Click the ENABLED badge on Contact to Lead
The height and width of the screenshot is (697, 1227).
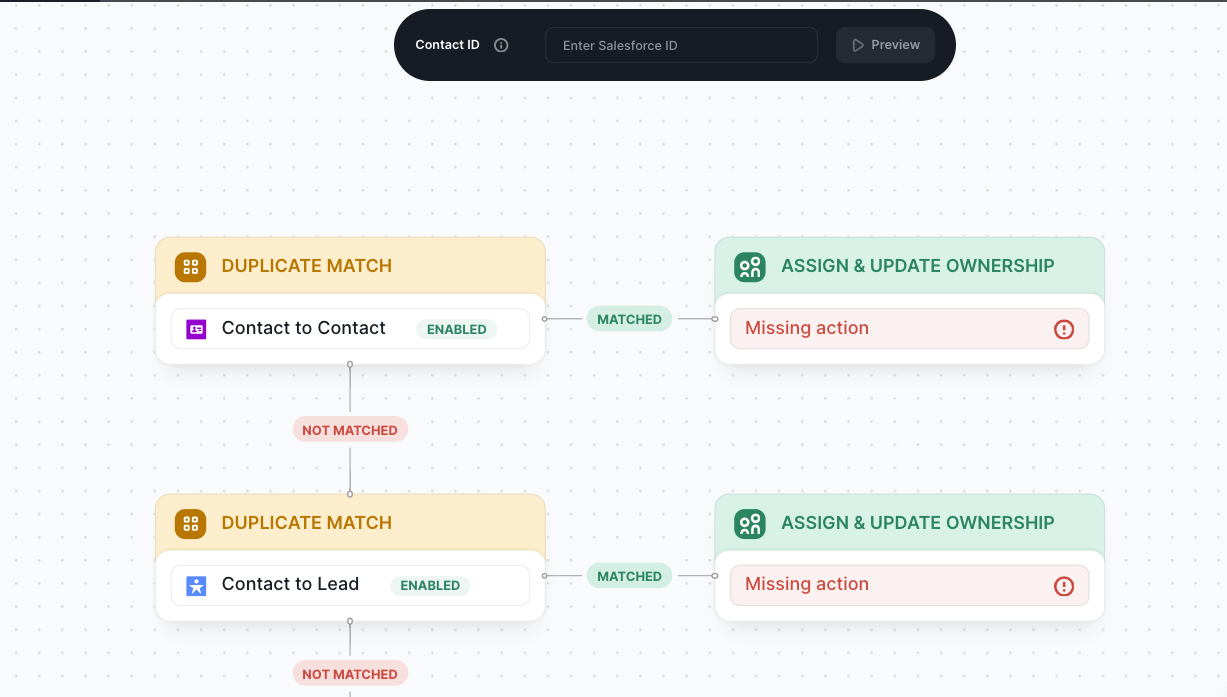(430, 586)
